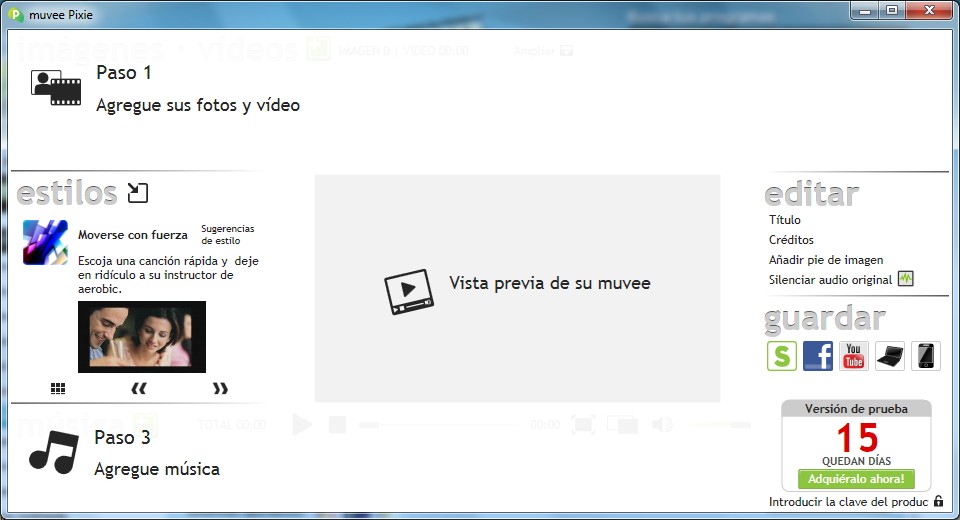Click the guardar section heading
This screenshot has height=520, width=960.
coord(825,319)
